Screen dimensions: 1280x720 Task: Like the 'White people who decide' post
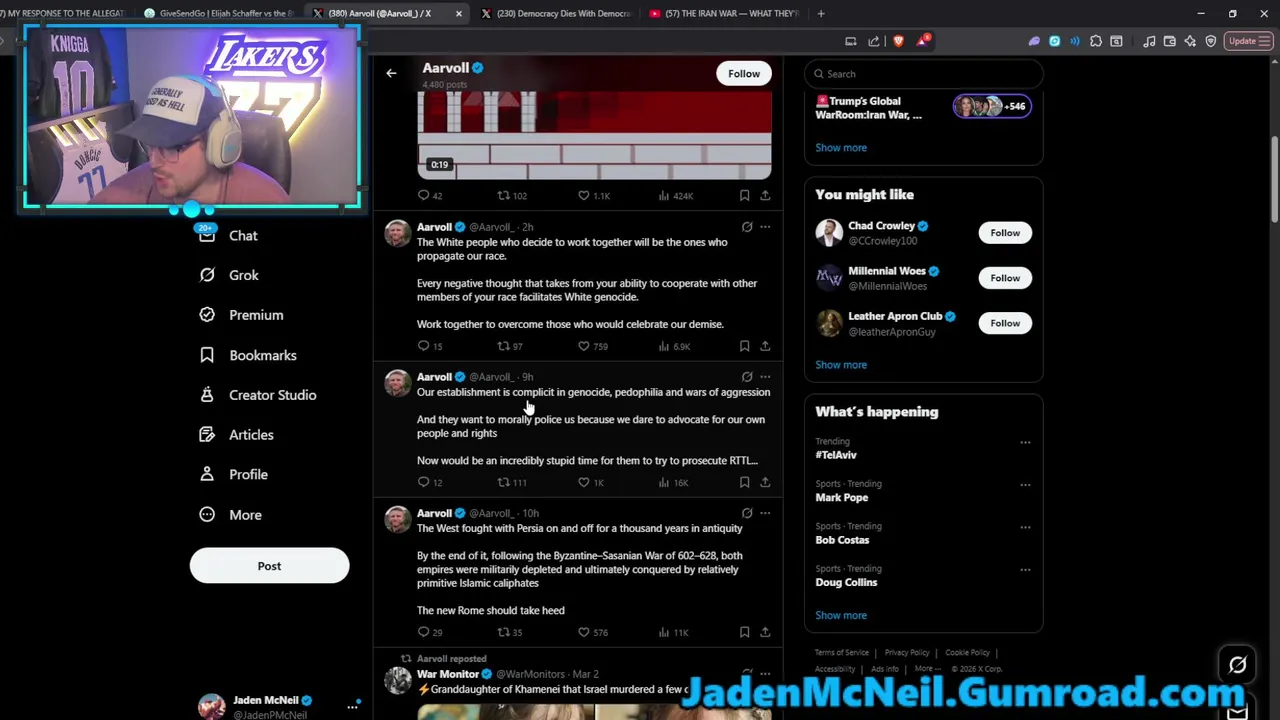[x=584, y=346]
